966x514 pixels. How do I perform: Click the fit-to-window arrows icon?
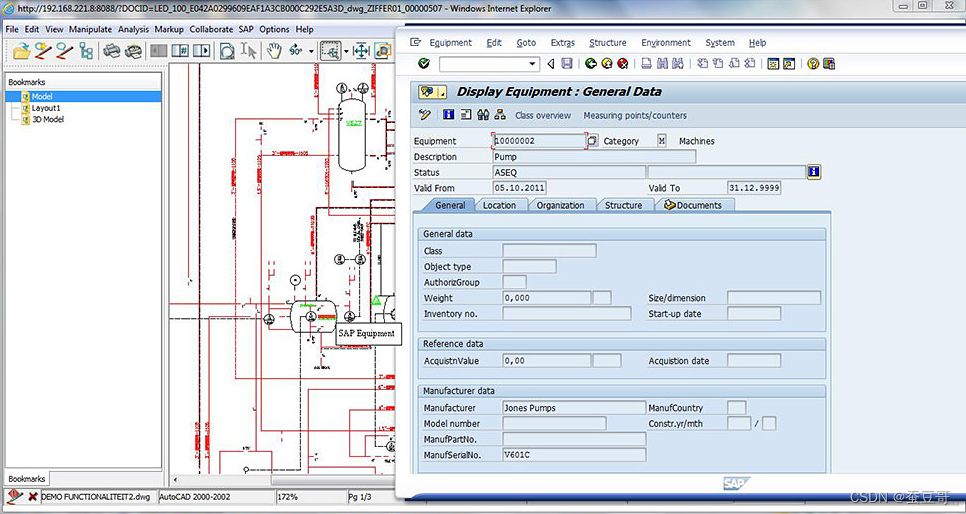[x=361, y=51]
